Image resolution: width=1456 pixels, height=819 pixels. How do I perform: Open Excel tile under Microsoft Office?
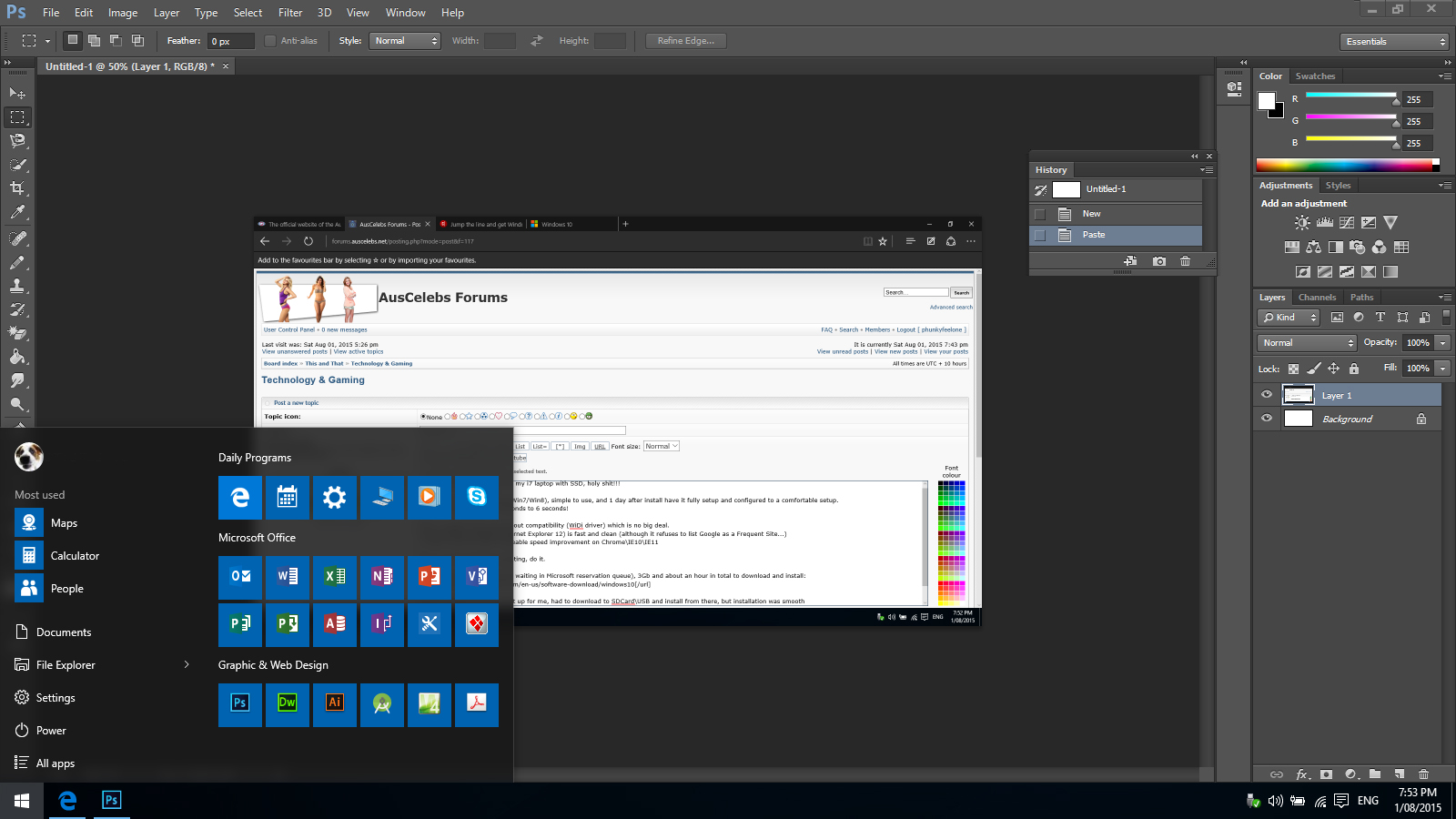[x=335, y=578]
